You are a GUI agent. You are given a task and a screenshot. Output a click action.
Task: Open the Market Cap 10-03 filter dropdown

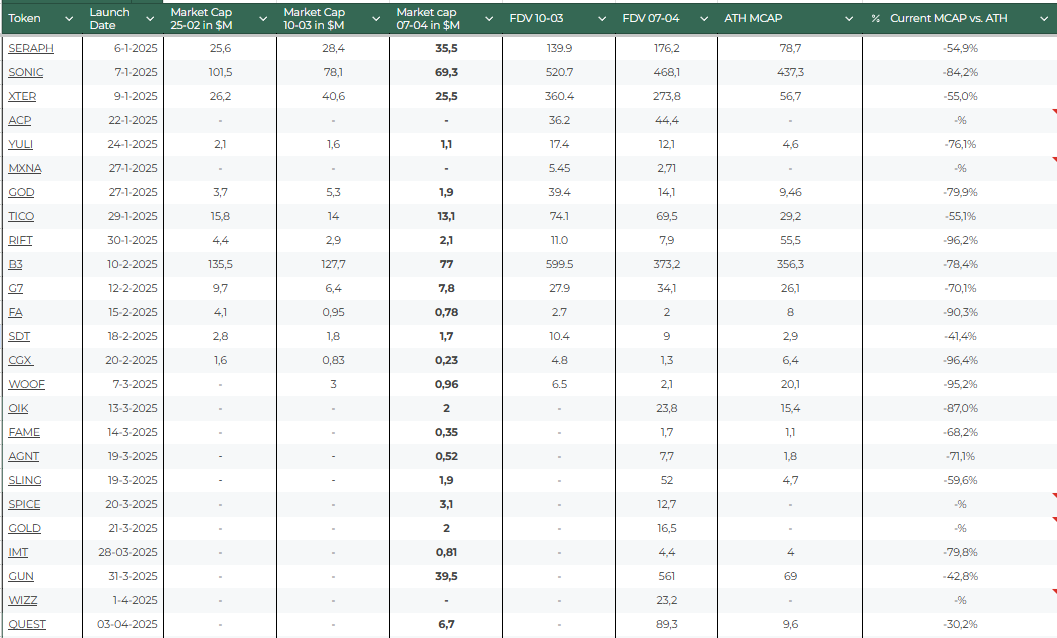[x=376, y=19]
